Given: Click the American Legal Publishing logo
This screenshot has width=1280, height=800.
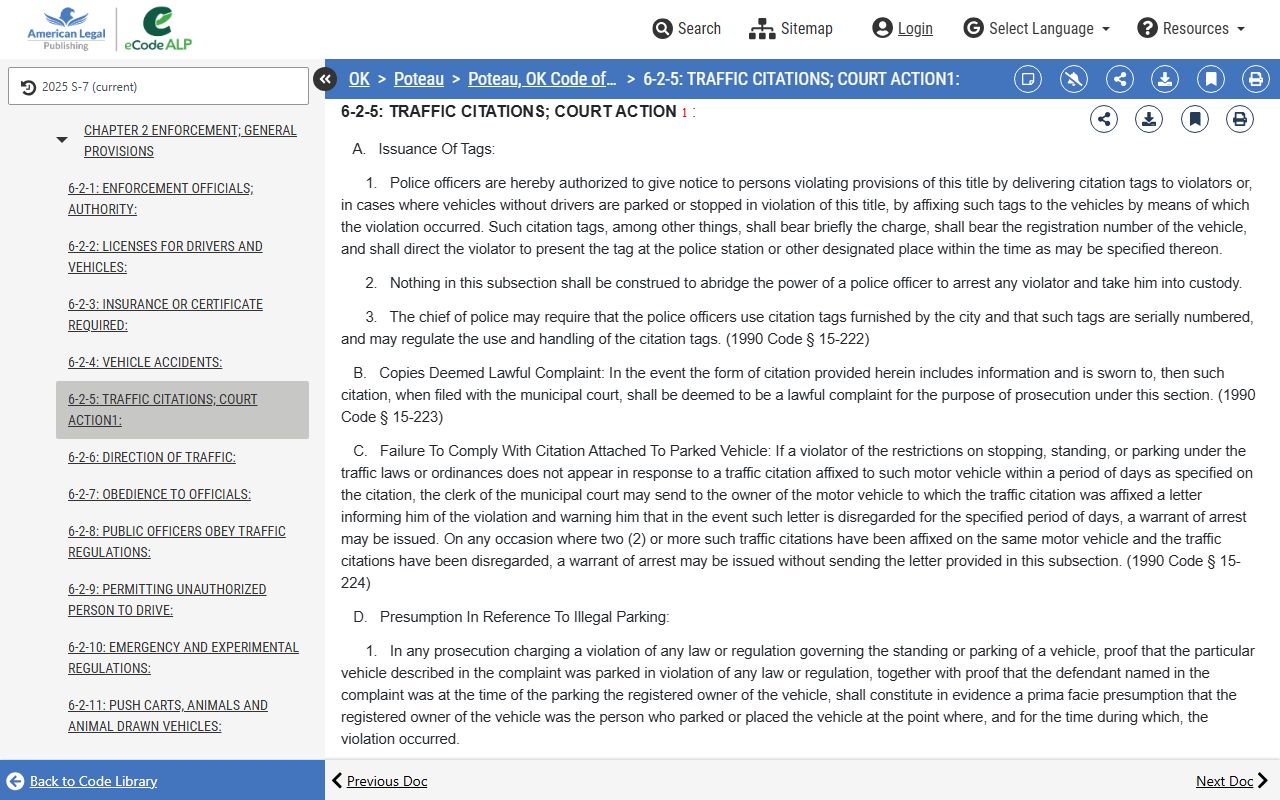Looking at the screenshot, I should point(65,30).
